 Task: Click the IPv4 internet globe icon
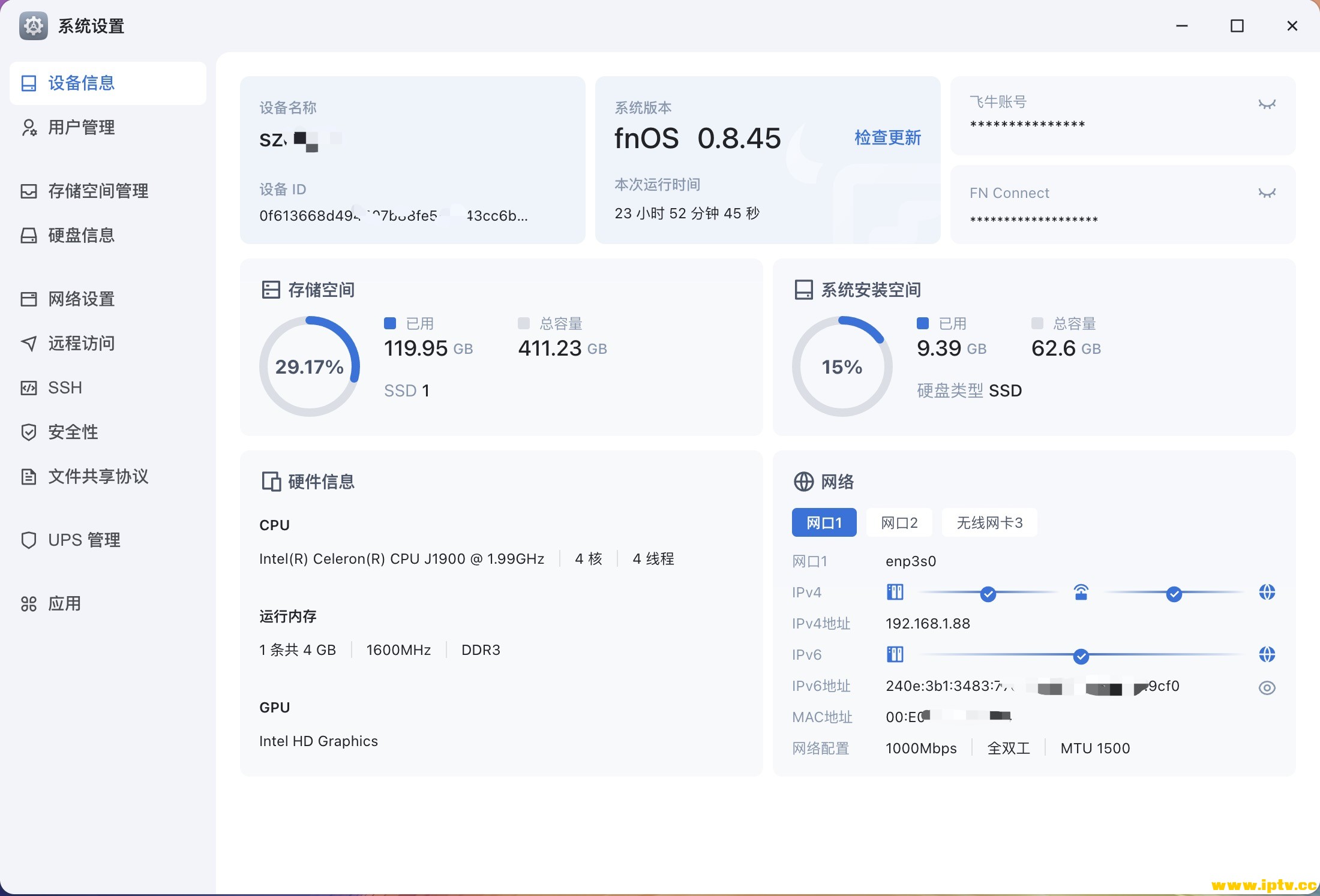pyautogui.click(x=1267, y=593)
